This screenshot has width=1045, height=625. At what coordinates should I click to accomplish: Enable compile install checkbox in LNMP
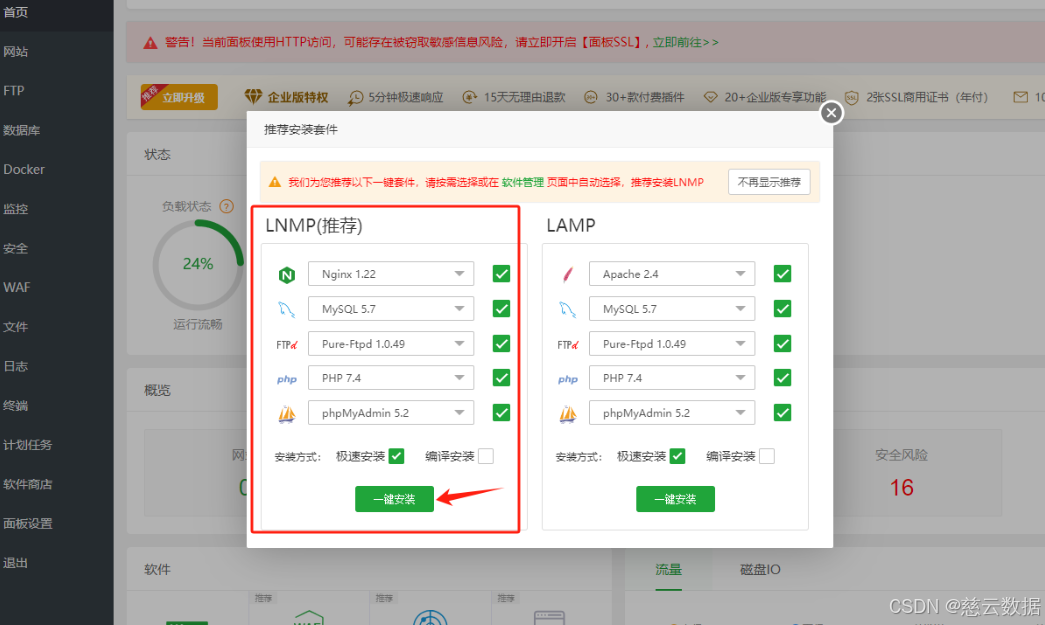(486, 456)
